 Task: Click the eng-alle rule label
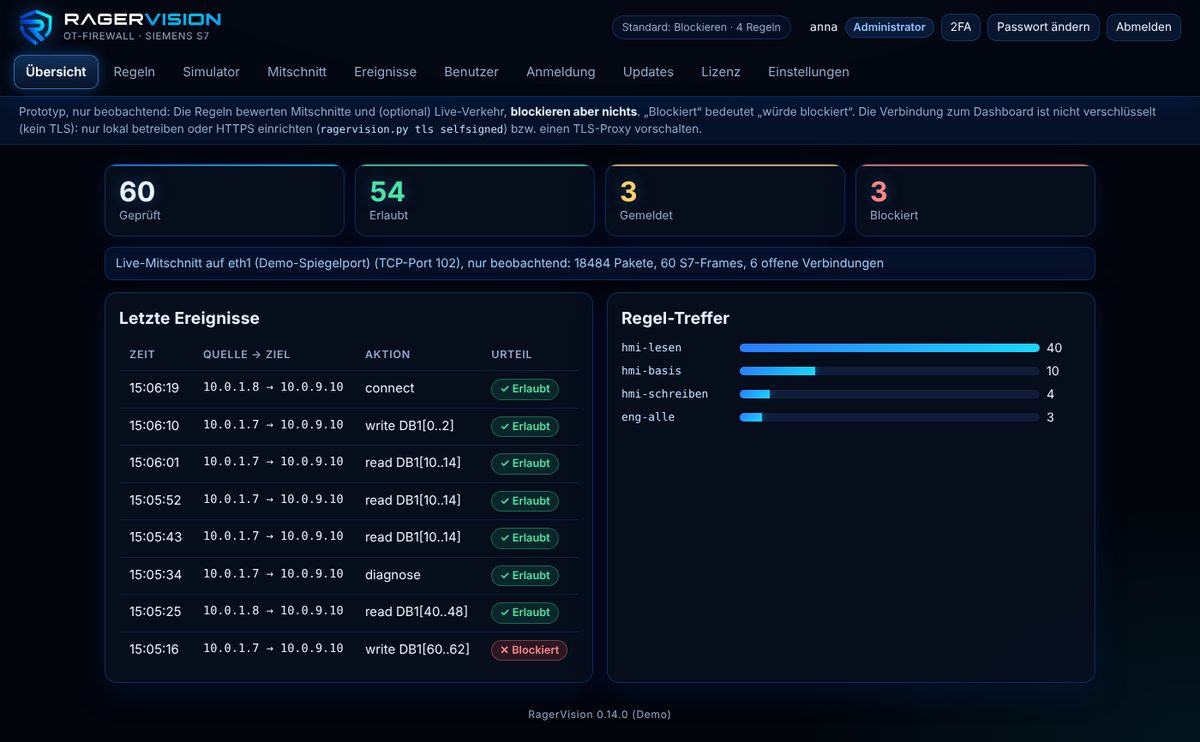[648, 417]
